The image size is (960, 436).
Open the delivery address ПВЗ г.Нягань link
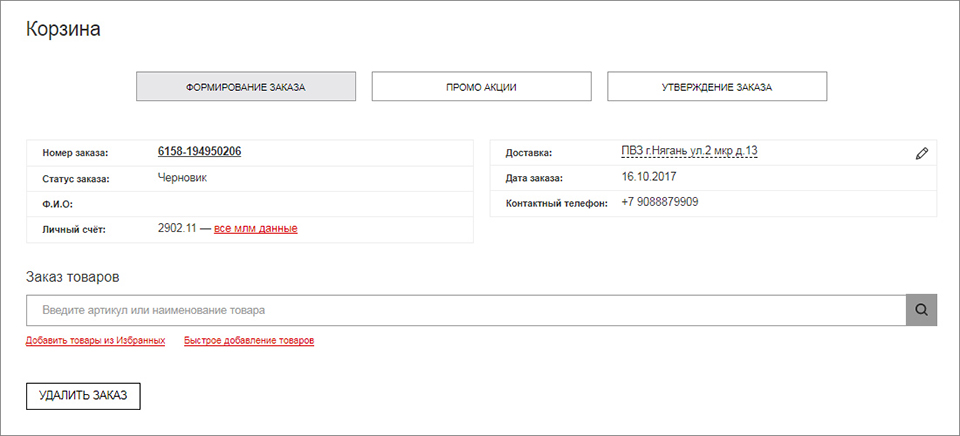(x=689, y=151)
